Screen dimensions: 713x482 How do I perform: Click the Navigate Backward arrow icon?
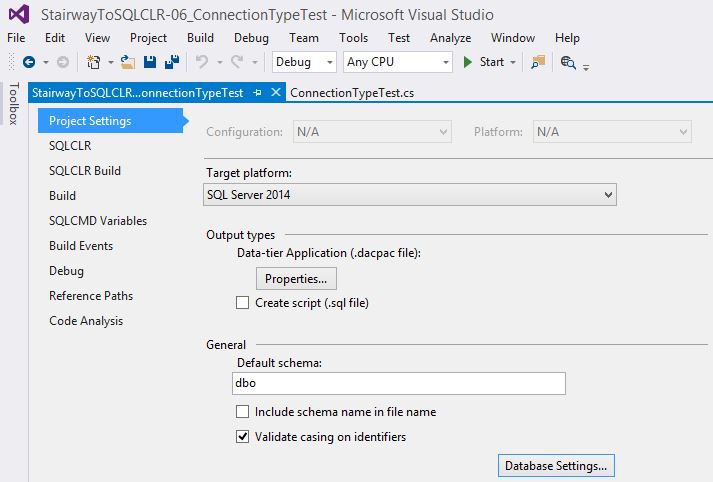28,62
